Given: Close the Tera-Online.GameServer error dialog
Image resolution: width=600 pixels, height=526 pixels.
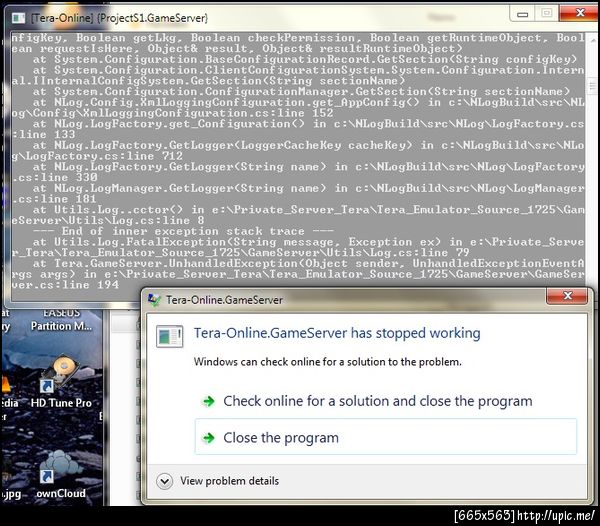Looking at the screenshot, I should click(567, 296).
